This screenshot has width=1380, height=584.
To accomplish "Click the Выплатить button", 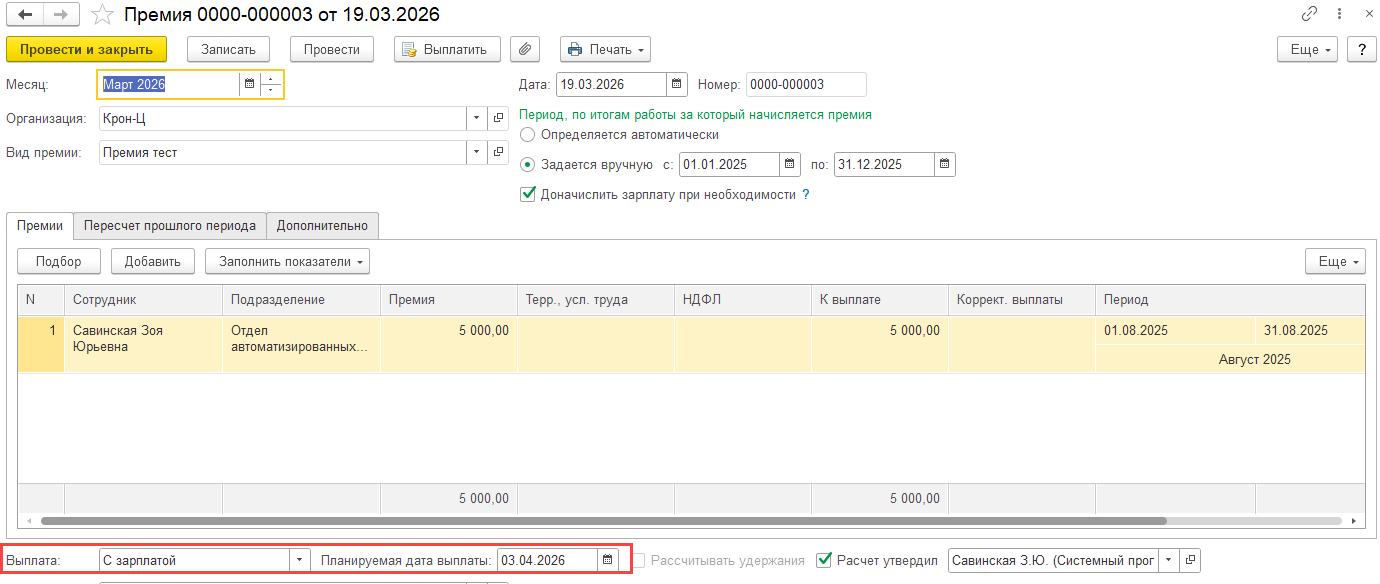I will [447, 49].
